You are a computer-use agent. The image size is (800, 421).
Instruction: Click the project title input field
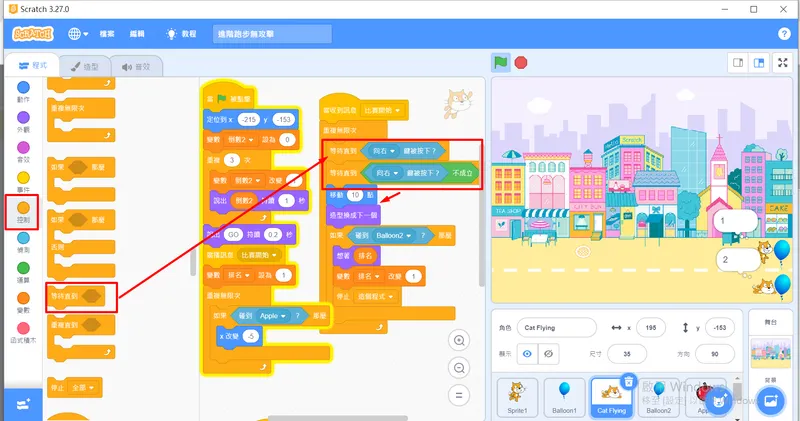click(272, 34)
